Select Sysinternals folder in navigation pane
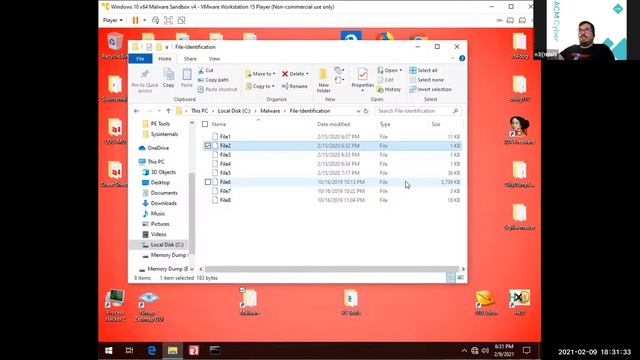640x360 pixels. click(164, 134)
